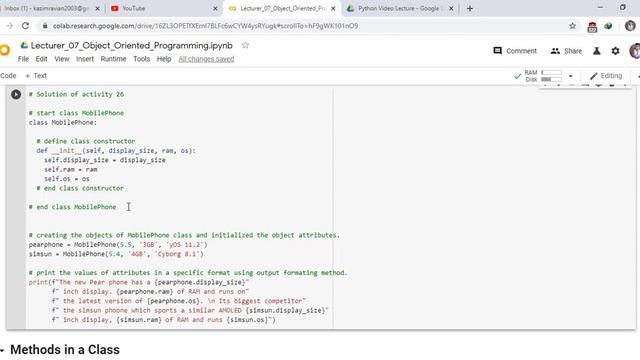Click the Methods in a Class heading
This screenshot has height=360, width=640.
(65, 350)
